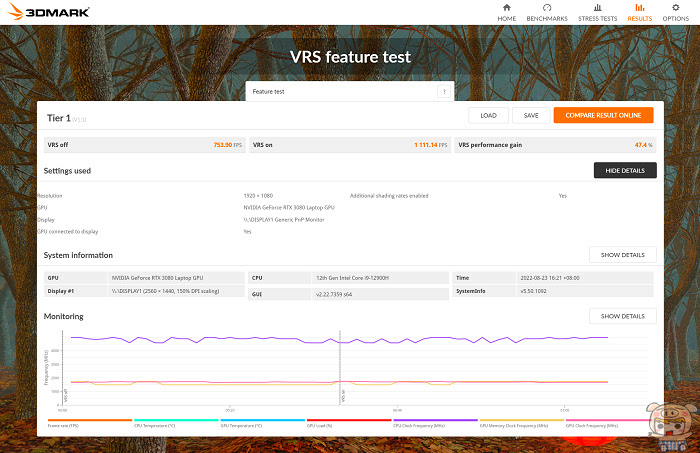Go to Stress Tests chart icon
The height and width of the screenshot is (453, 700).
coord(597,8)
